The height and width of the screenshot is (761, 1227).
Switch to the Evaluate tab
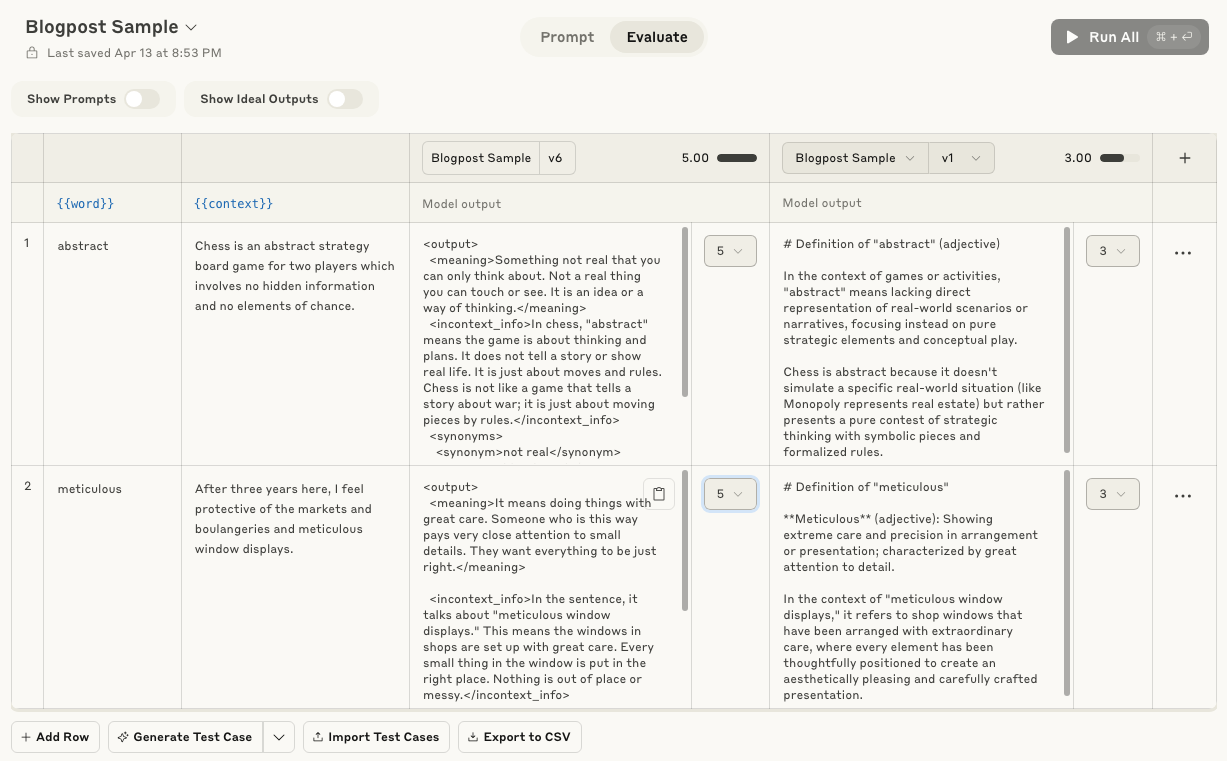coord(657,37)
